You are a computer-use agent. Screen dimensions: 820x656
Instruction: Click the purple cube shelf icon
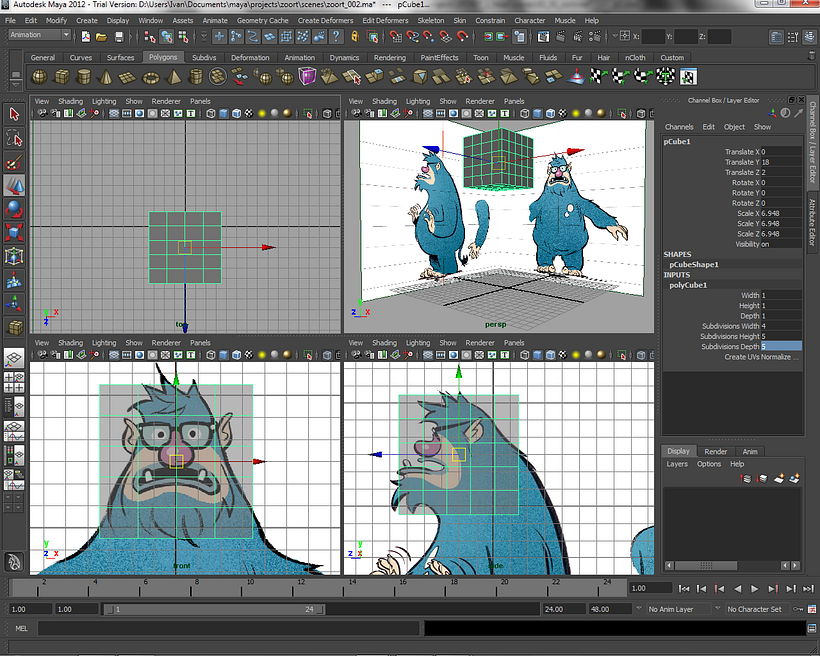tap(308, 77)
